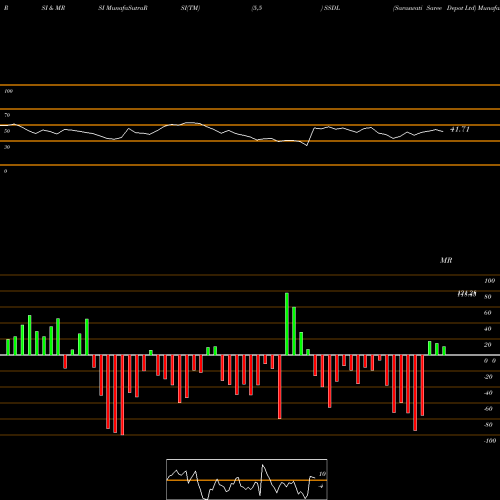Click the MR axis label -100
This screenshot has width=500, height=500.
pyautogui.click(x=490, y=441)
